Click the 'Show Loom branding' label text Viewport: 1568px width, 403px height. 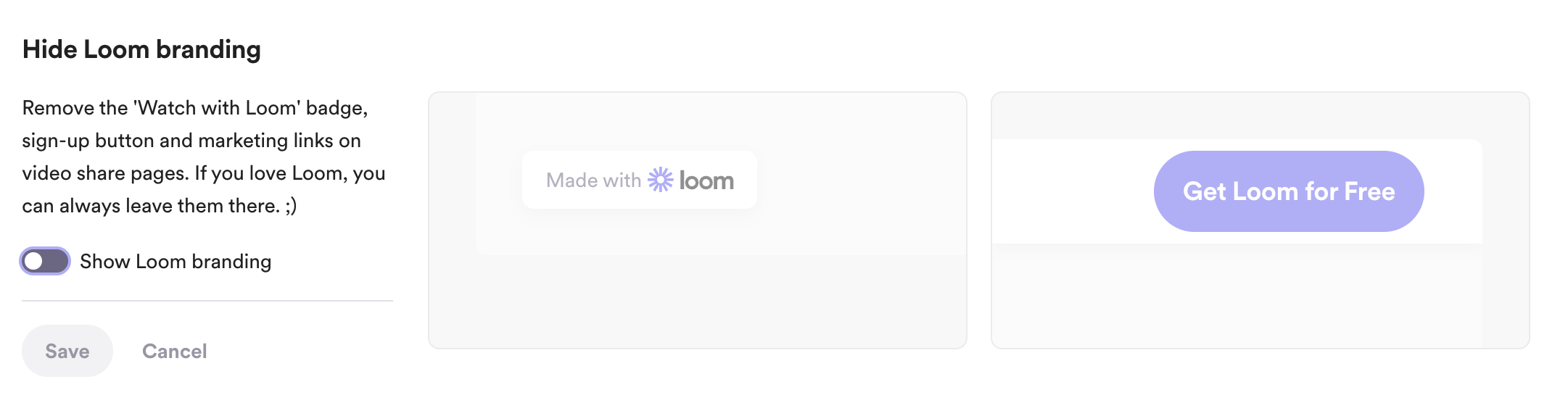[176, 262]
